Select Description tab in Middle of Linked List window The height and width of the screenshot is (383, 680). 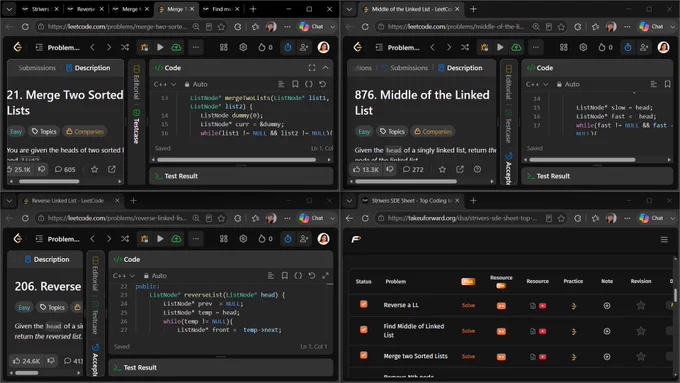460,68
